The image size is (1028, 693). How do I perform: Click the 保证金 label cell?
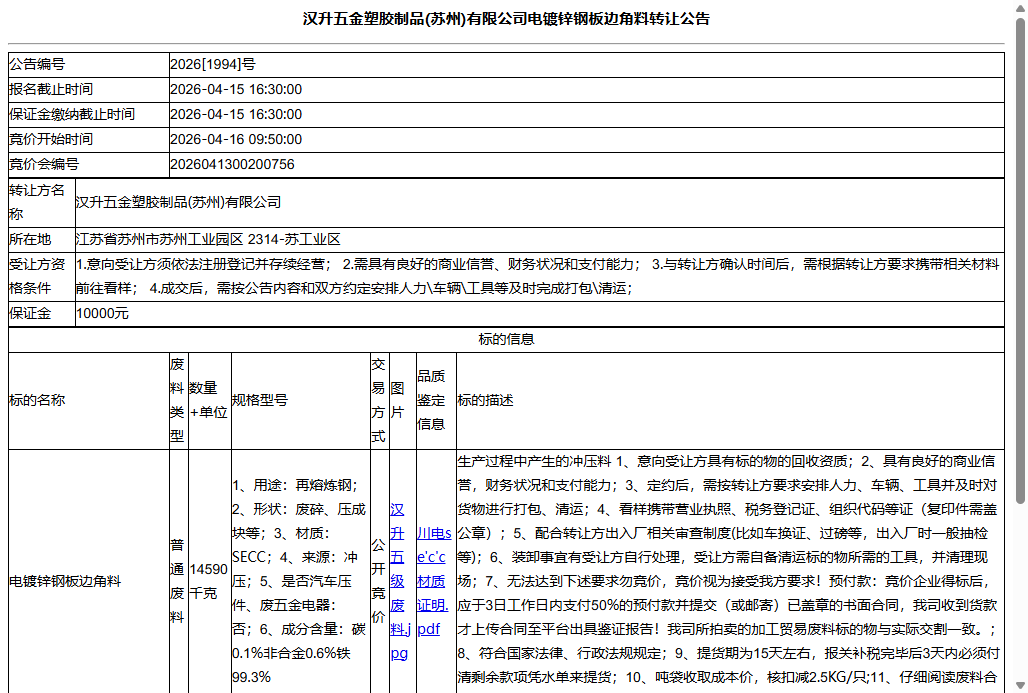coord(41,313)
